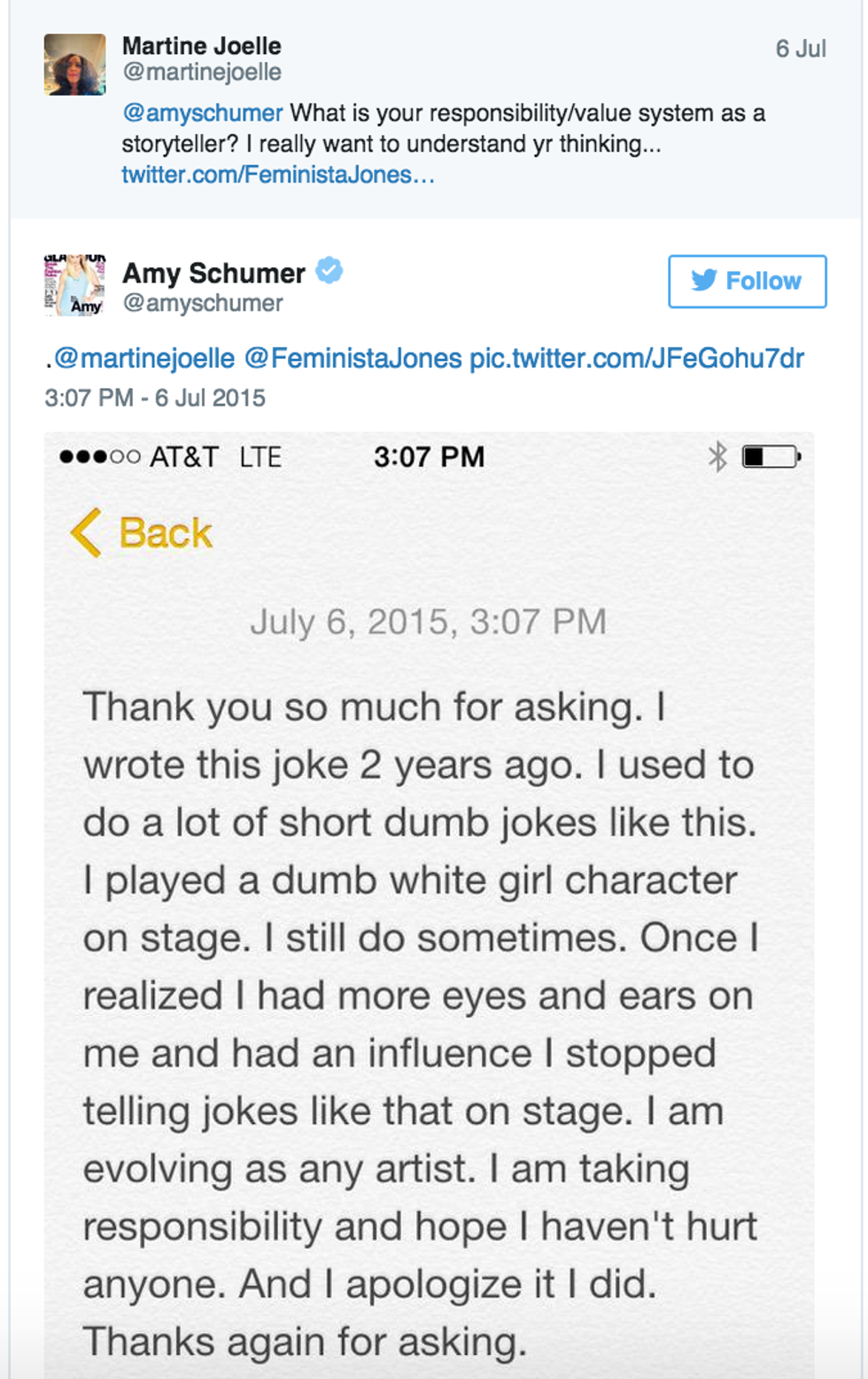Click the @martinejoelle mention in reply
Image resolution: width=868 pixels, height=1379 pixels.
pos(144,359)
